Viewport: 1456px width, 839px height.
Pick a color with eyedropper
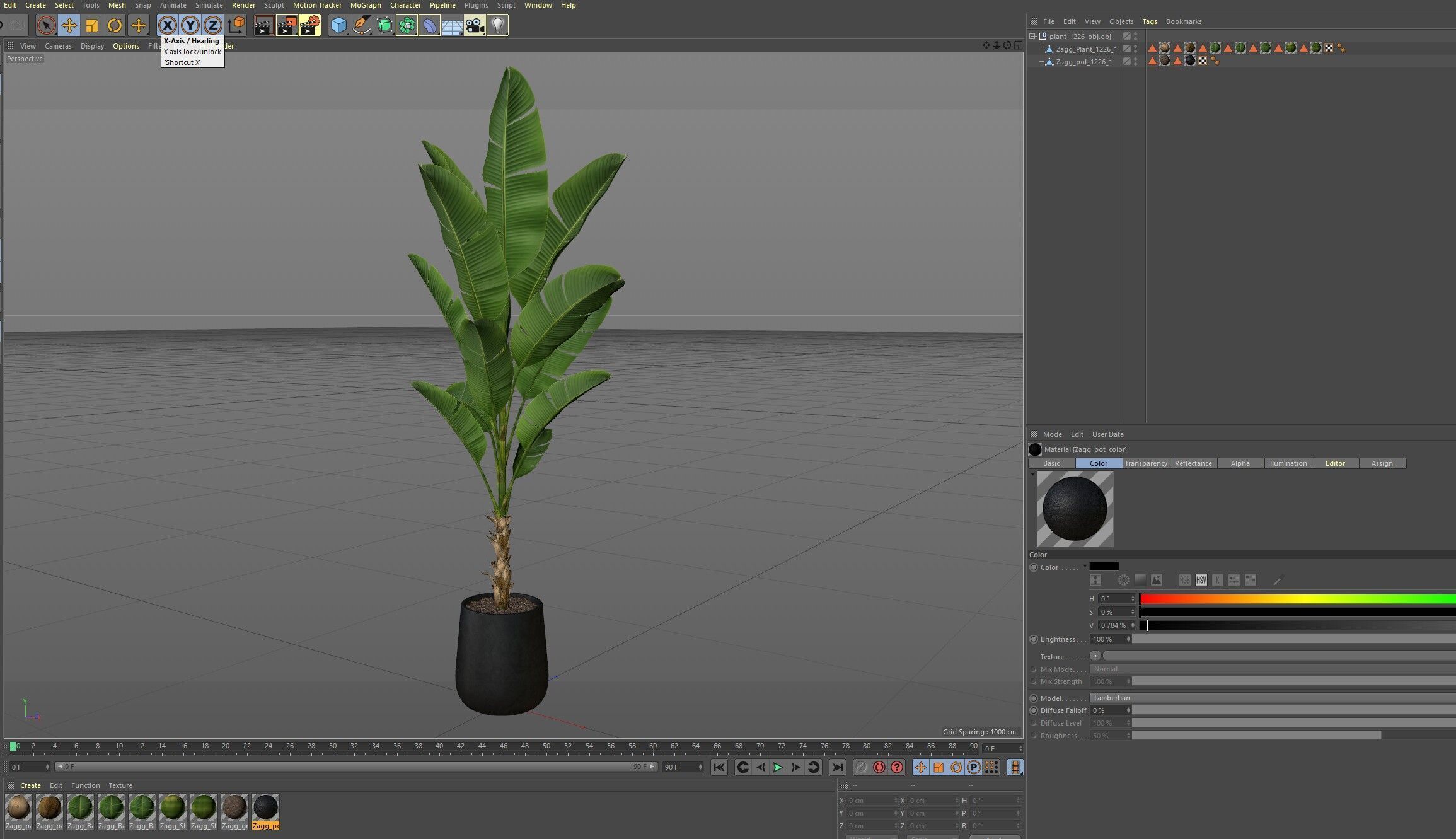(x=1278, y=580)
